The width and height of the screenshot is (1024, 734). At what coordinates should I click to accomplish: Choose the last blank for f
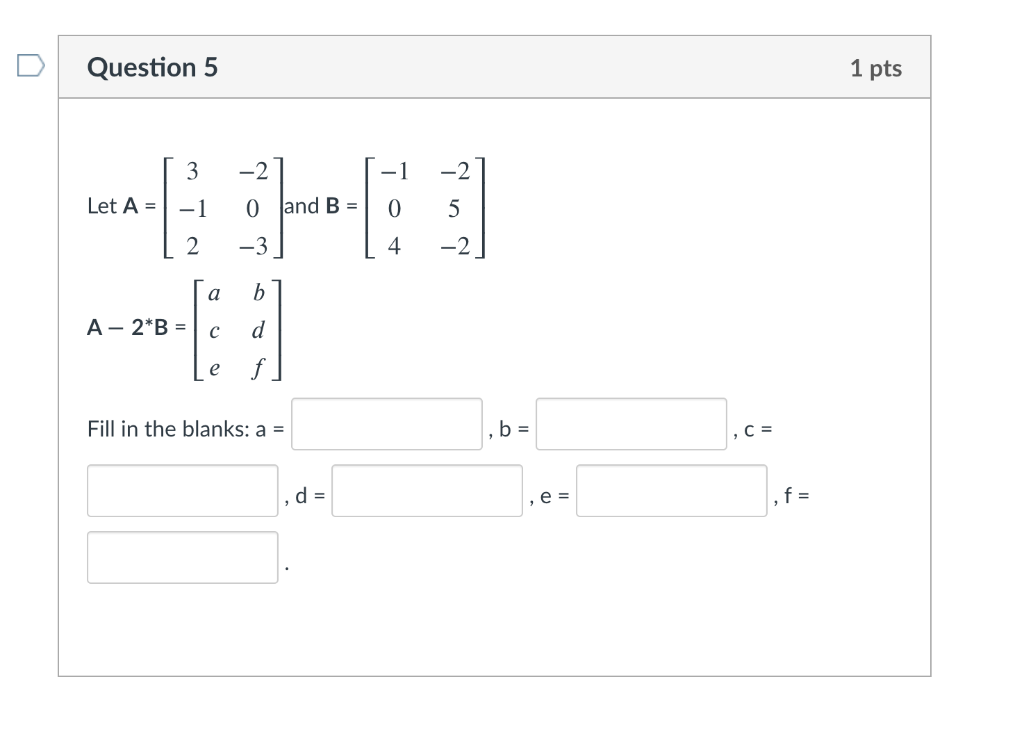click(x=182, y=557)
